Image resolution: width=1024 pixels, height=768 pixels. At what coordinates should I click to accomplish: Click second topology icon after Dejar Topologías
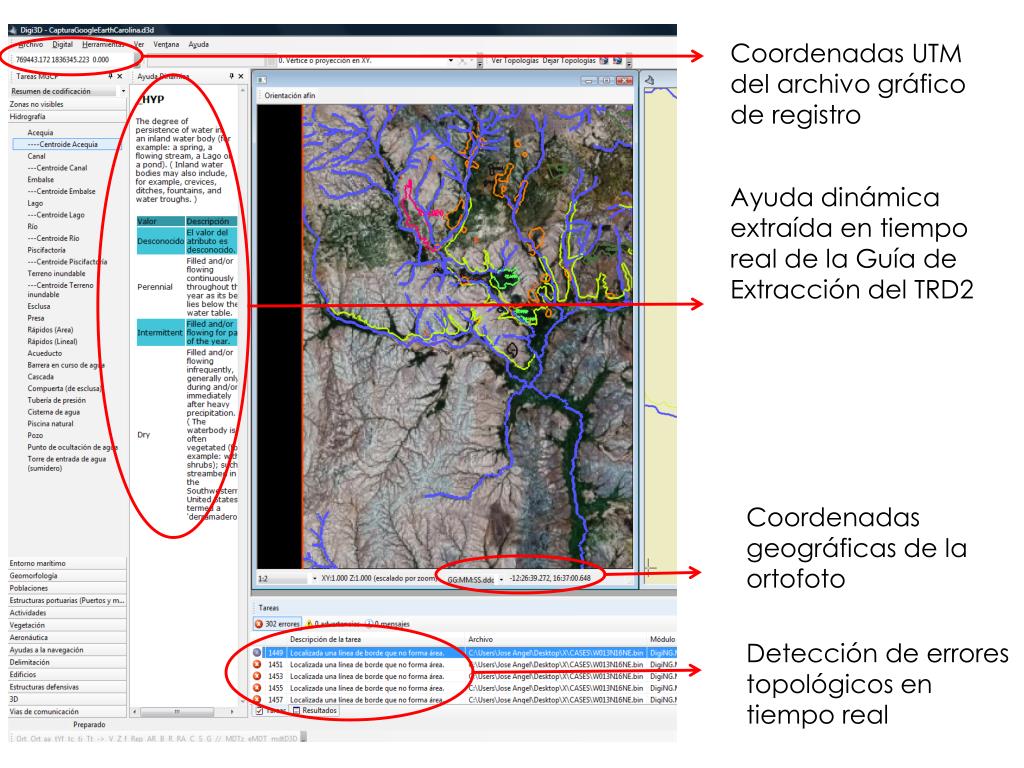pos(617,61)
